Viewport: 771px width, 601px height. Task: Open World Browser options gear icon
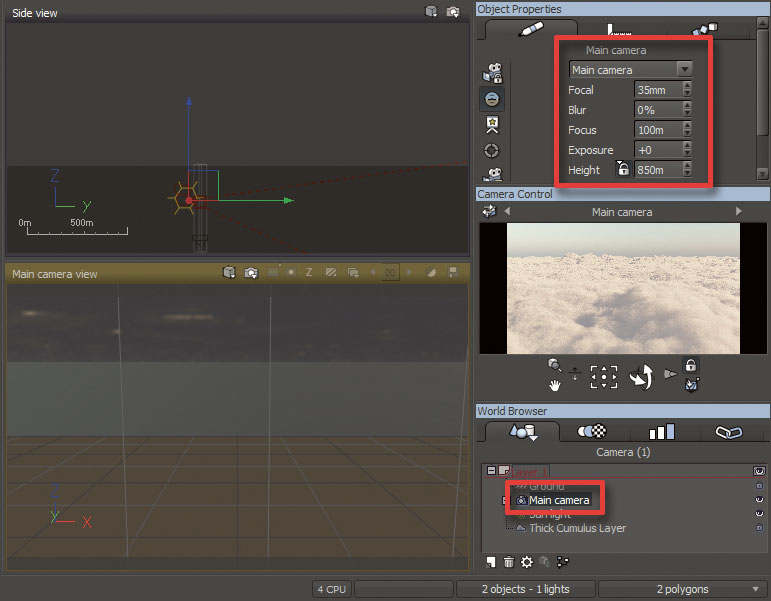(x=527, y=562)
